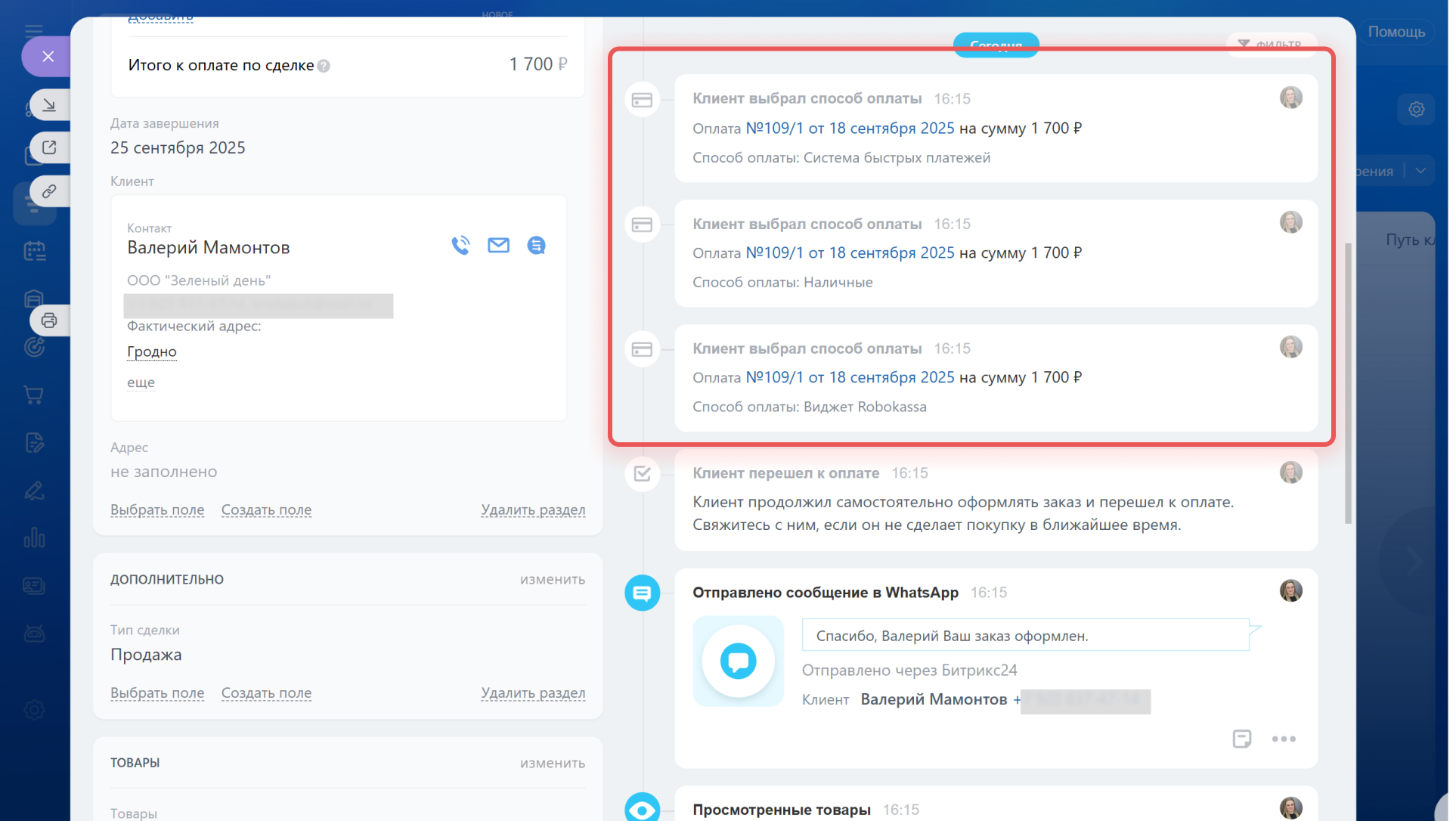Open payment №109/1 link with Наличные method
1456x821 pixels.
pyautogui.click(x=850, y=253)
